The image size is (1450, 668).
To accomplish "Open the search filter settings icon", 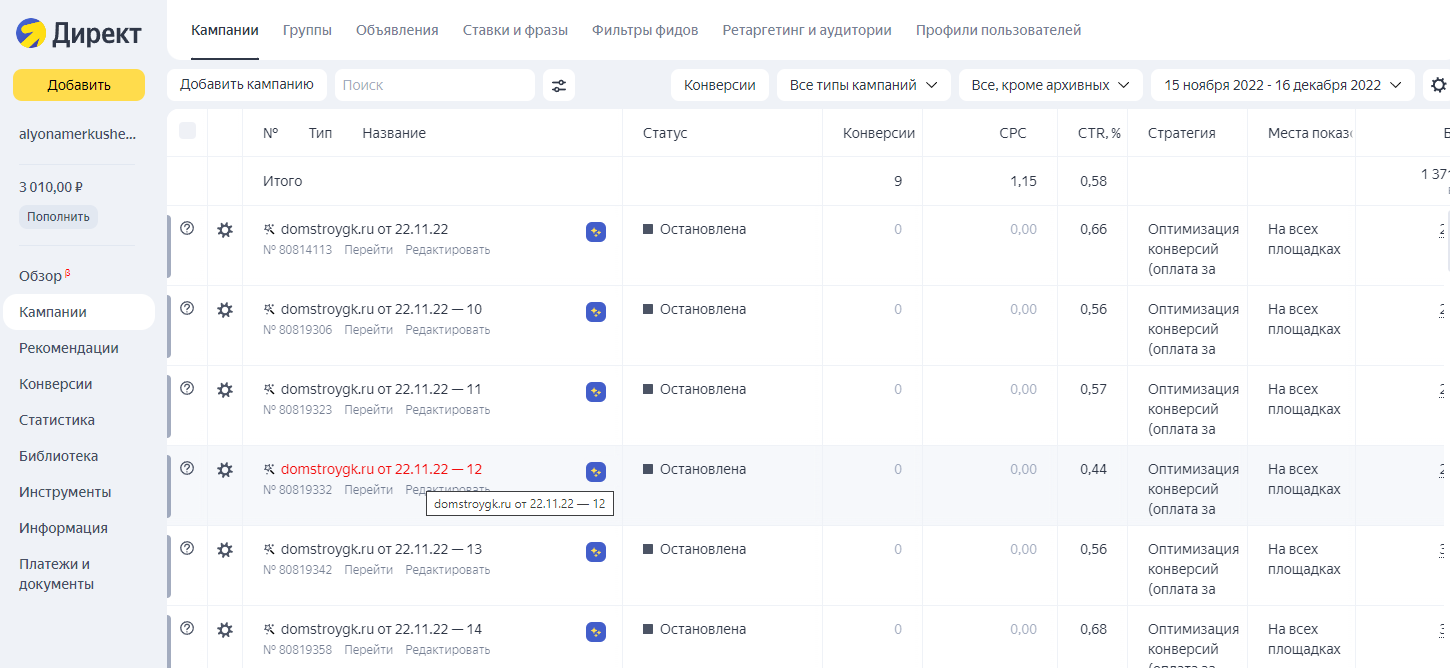I will click(559, 85).
